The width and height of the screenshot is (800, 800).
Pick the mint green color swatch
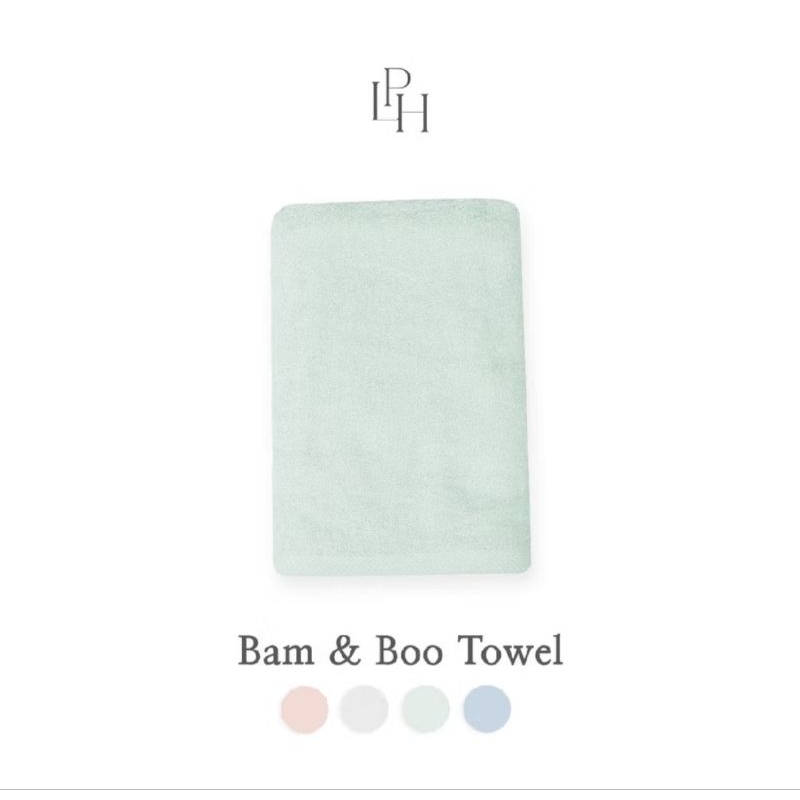point(425,710)
